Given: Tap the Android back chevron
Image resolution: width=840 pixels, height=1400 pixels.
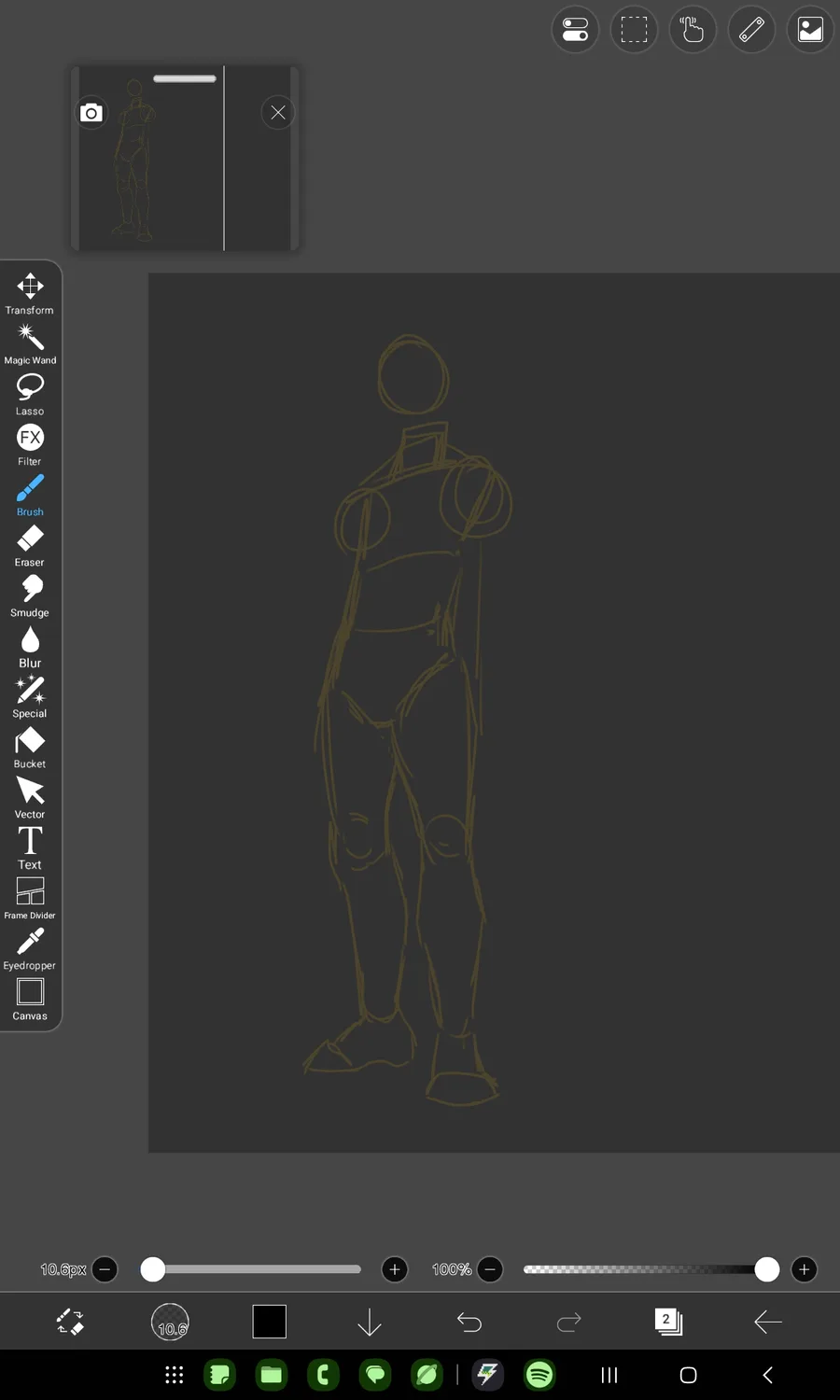Looking at the screenshot, I should click(x=768, y=1375).
